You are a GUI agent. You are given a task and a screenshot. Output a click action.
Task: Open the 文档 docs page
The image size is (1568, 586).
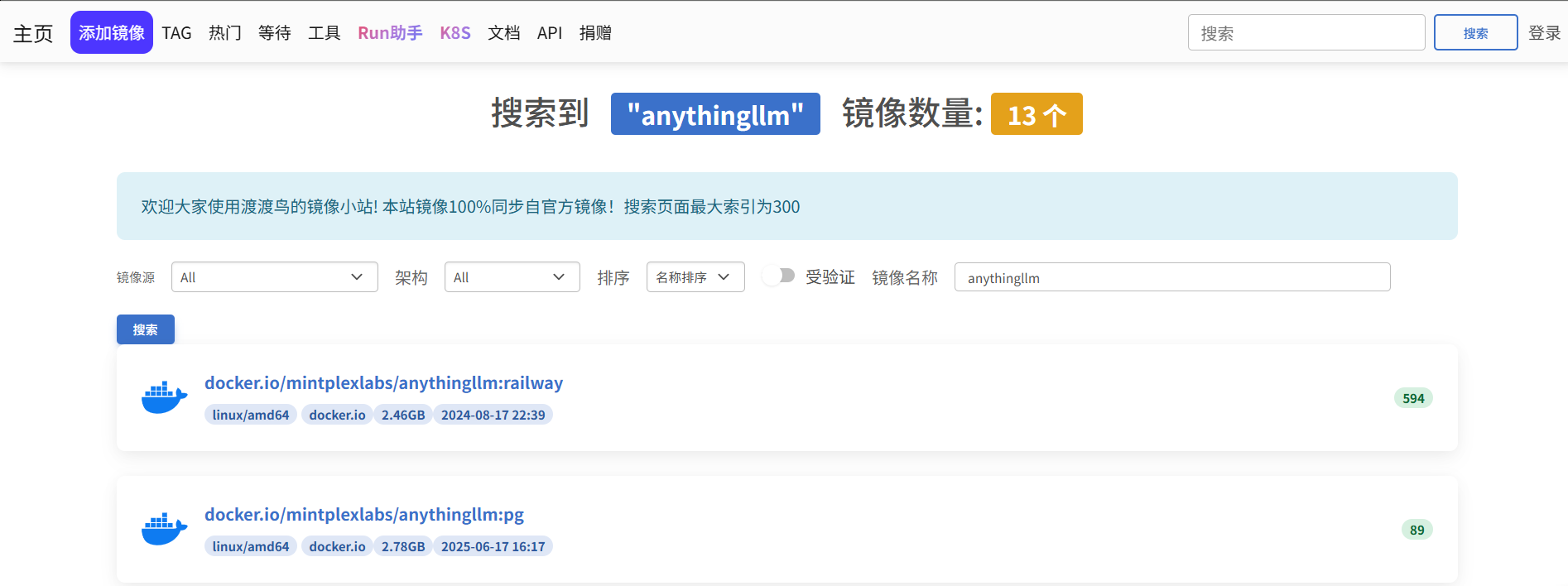click(x=503, y=33)
